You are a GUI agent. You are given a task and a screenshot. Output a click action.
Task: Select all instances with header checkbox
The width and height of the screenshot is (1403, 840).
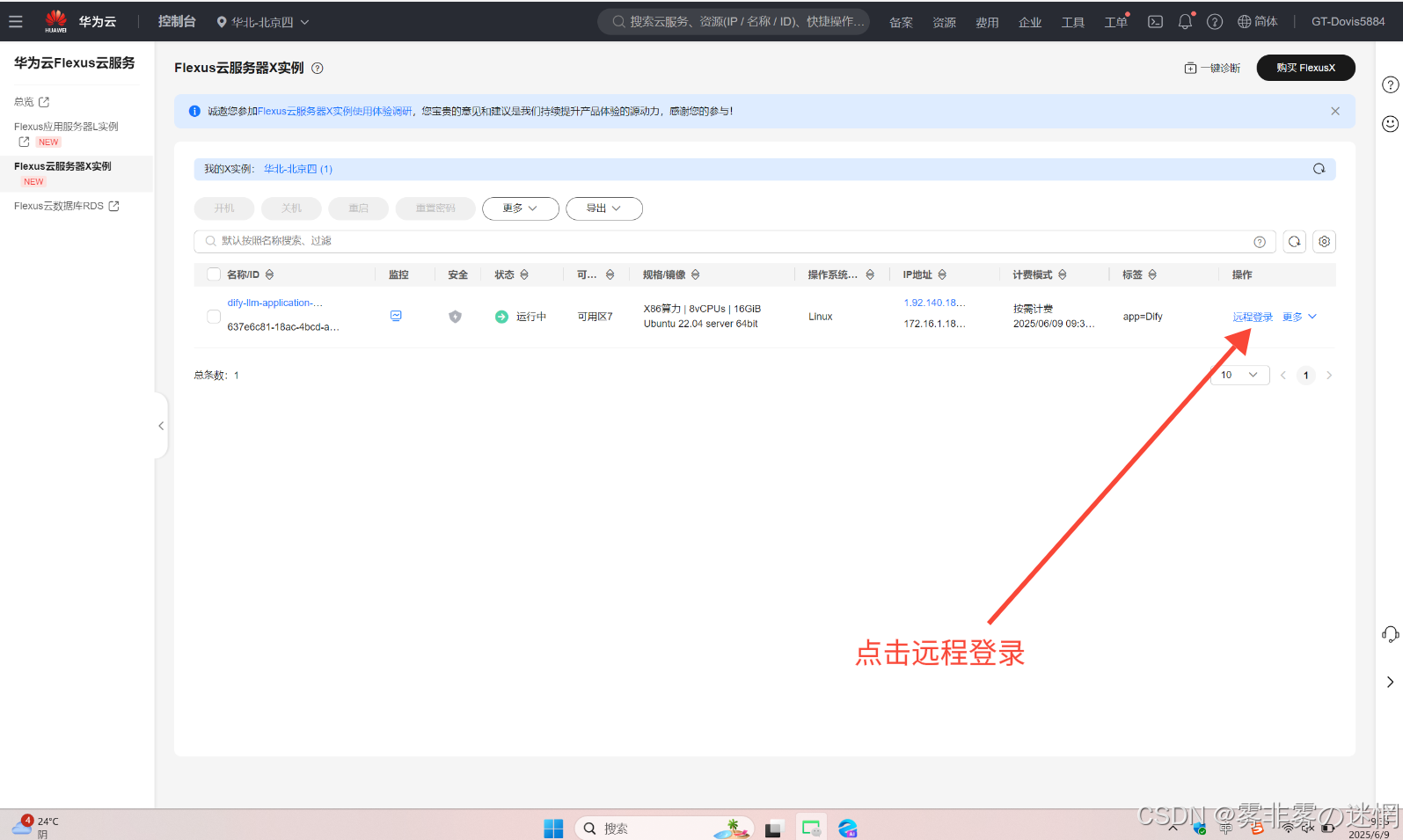click(x=214, y=274)
